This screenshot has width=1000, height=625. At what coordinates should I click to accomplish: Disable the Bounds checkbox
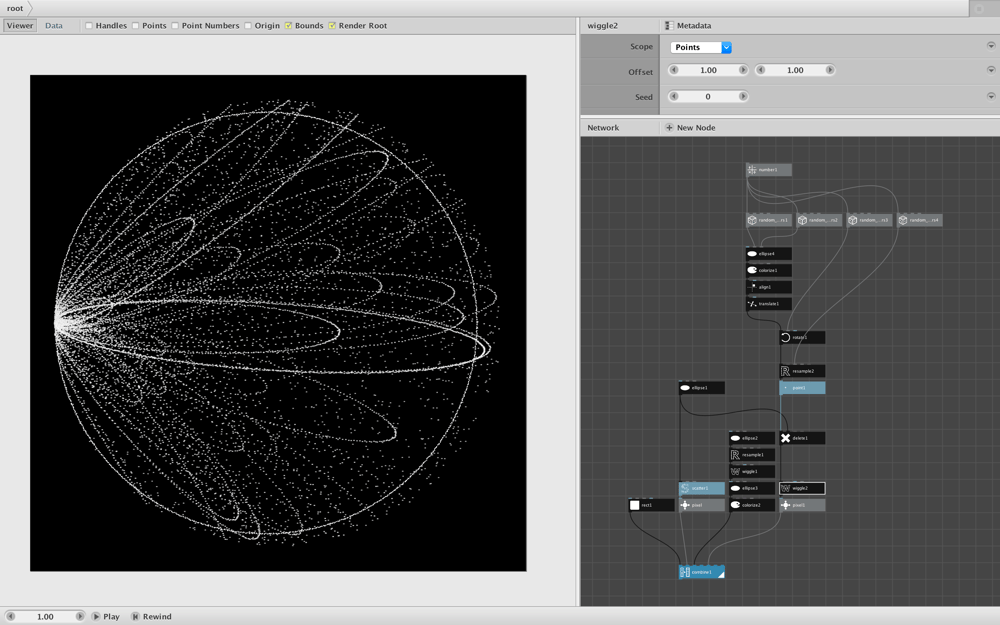click(288, 26)
